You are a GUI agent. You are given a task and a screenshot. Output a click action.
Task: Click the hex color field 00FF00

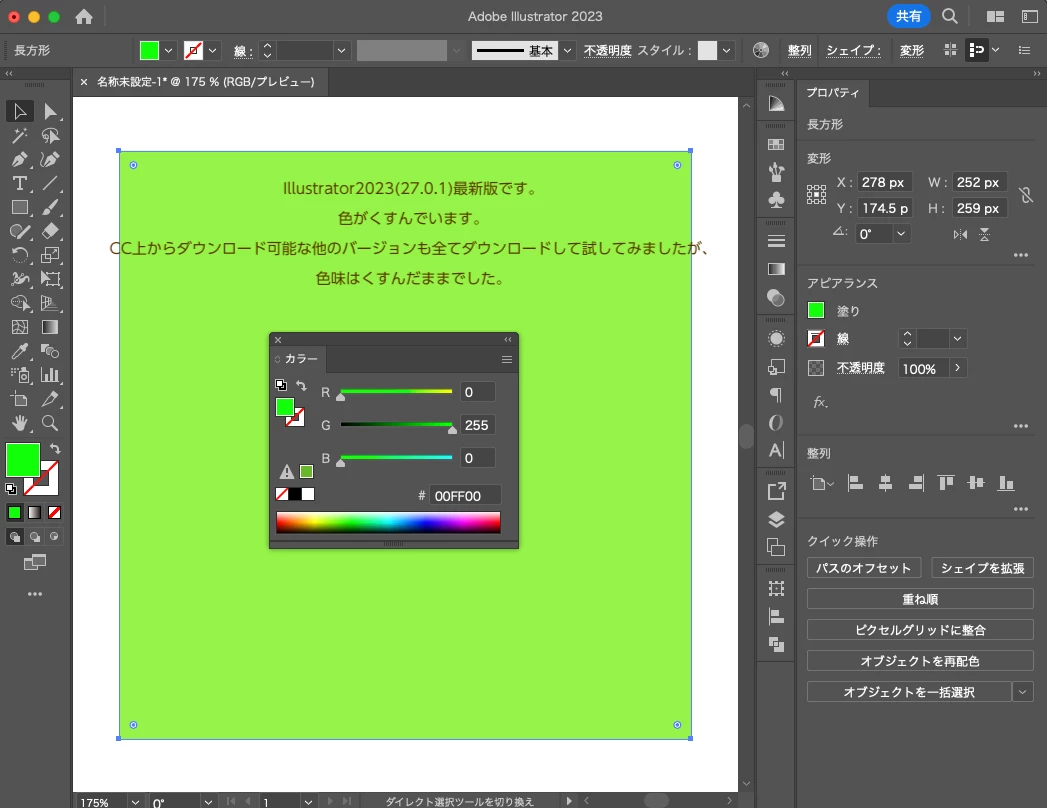[464, 495]
